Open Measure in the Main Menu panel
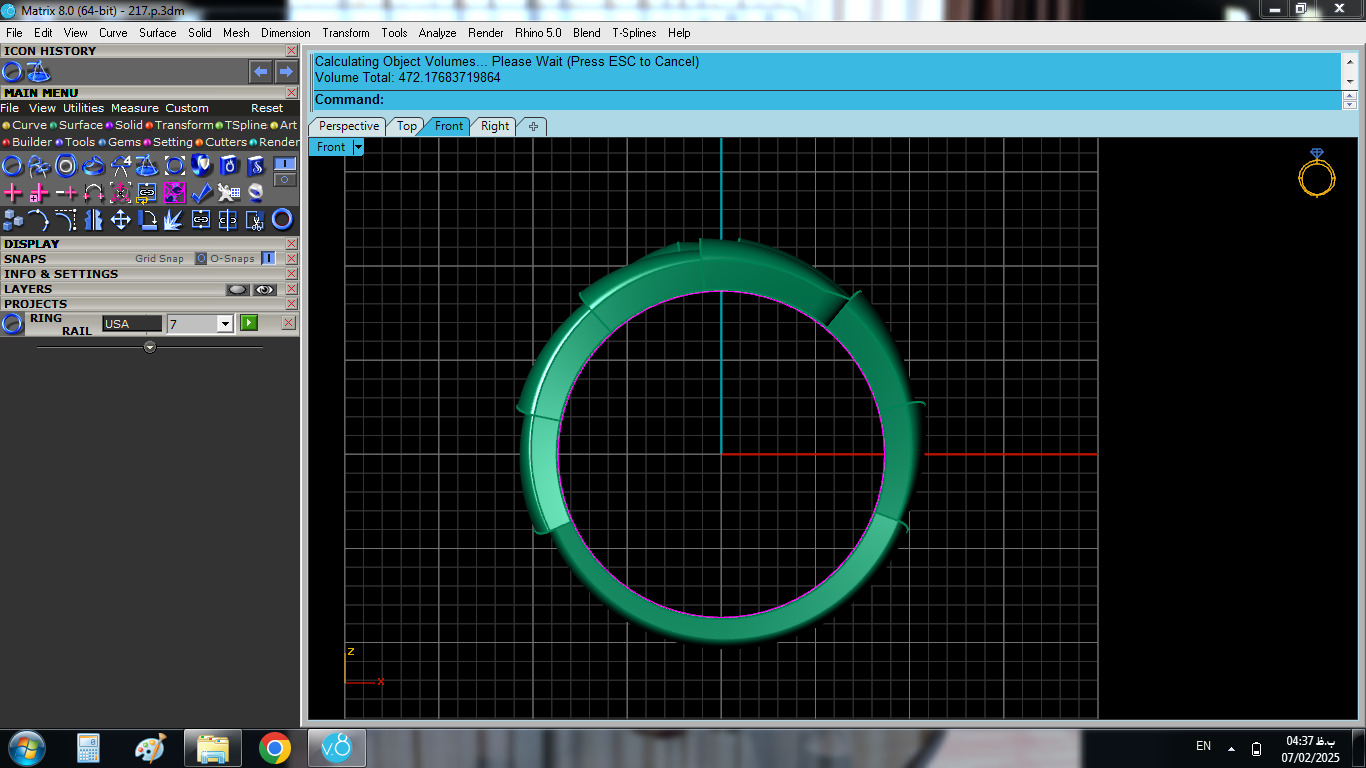The image size is (1366, 768). tap(135, 108)
